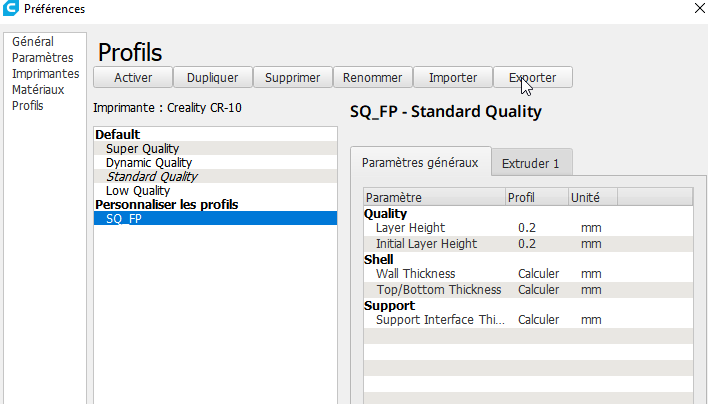Screen dimensions: 708x404
Task: Open the Paramètres preferences page
Action: point(42,58)
